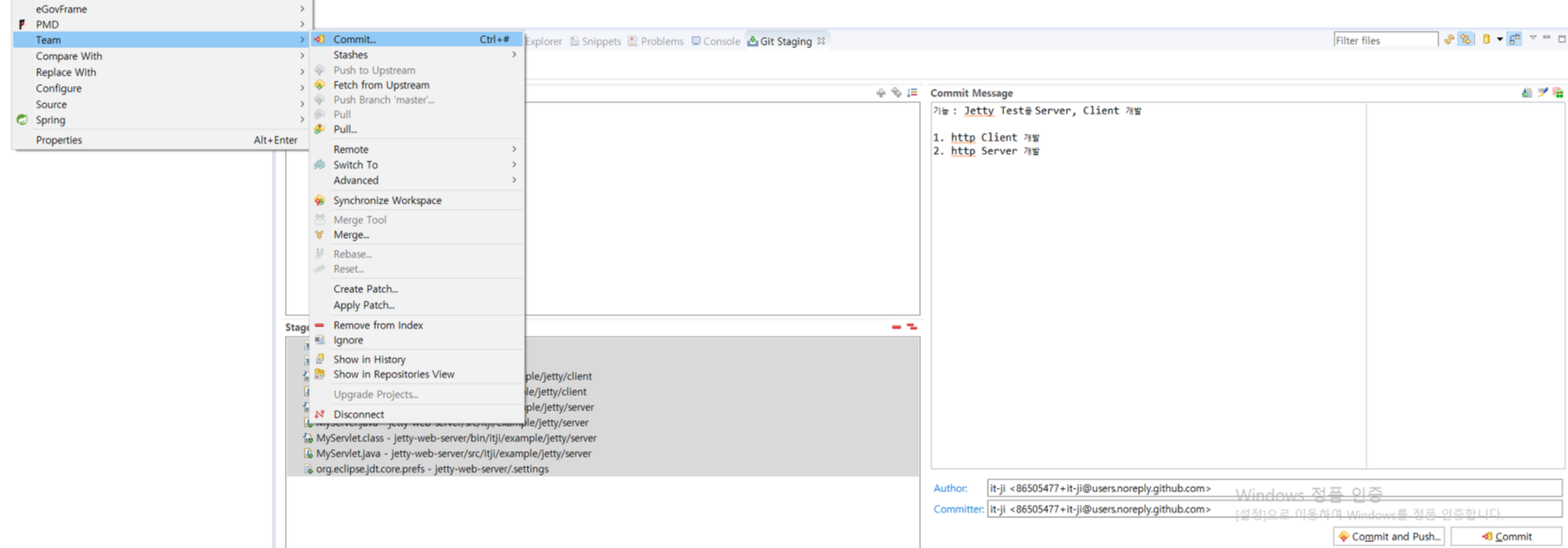The height and width of the screenshot is (548, 1568).
Task: Expand the Switch To submenu
Action: 417,165
